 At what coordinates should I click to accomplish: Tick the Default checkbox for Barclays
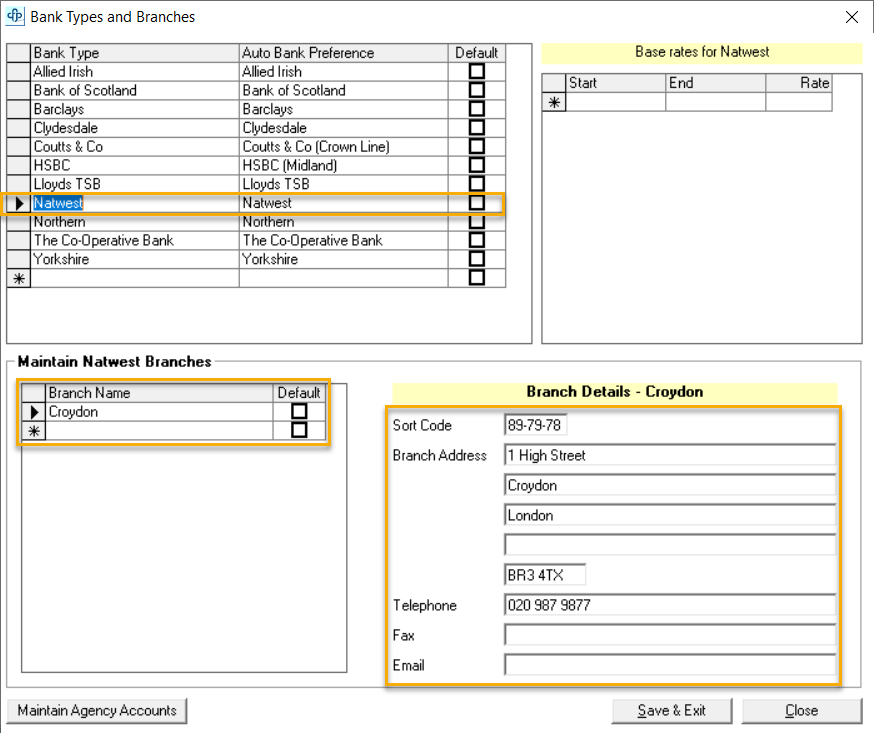(477, 109)
